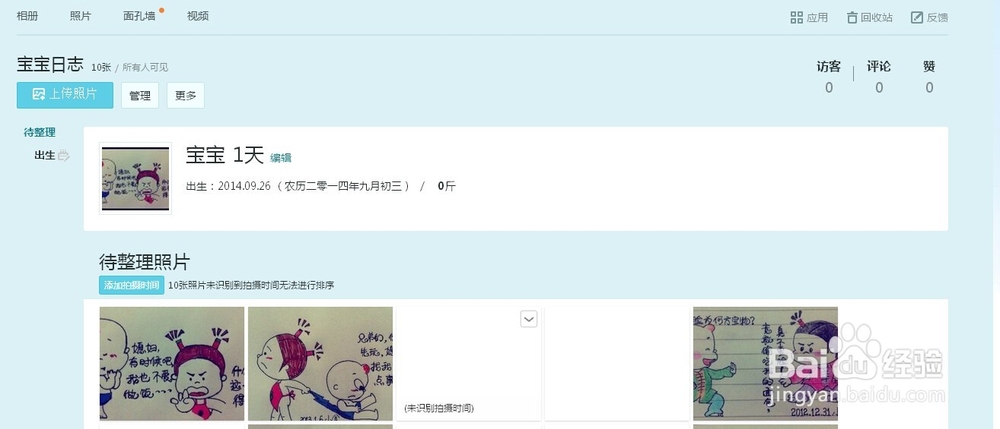
Task: Click the 管理 manage button
Action: (x=140, y=96)
